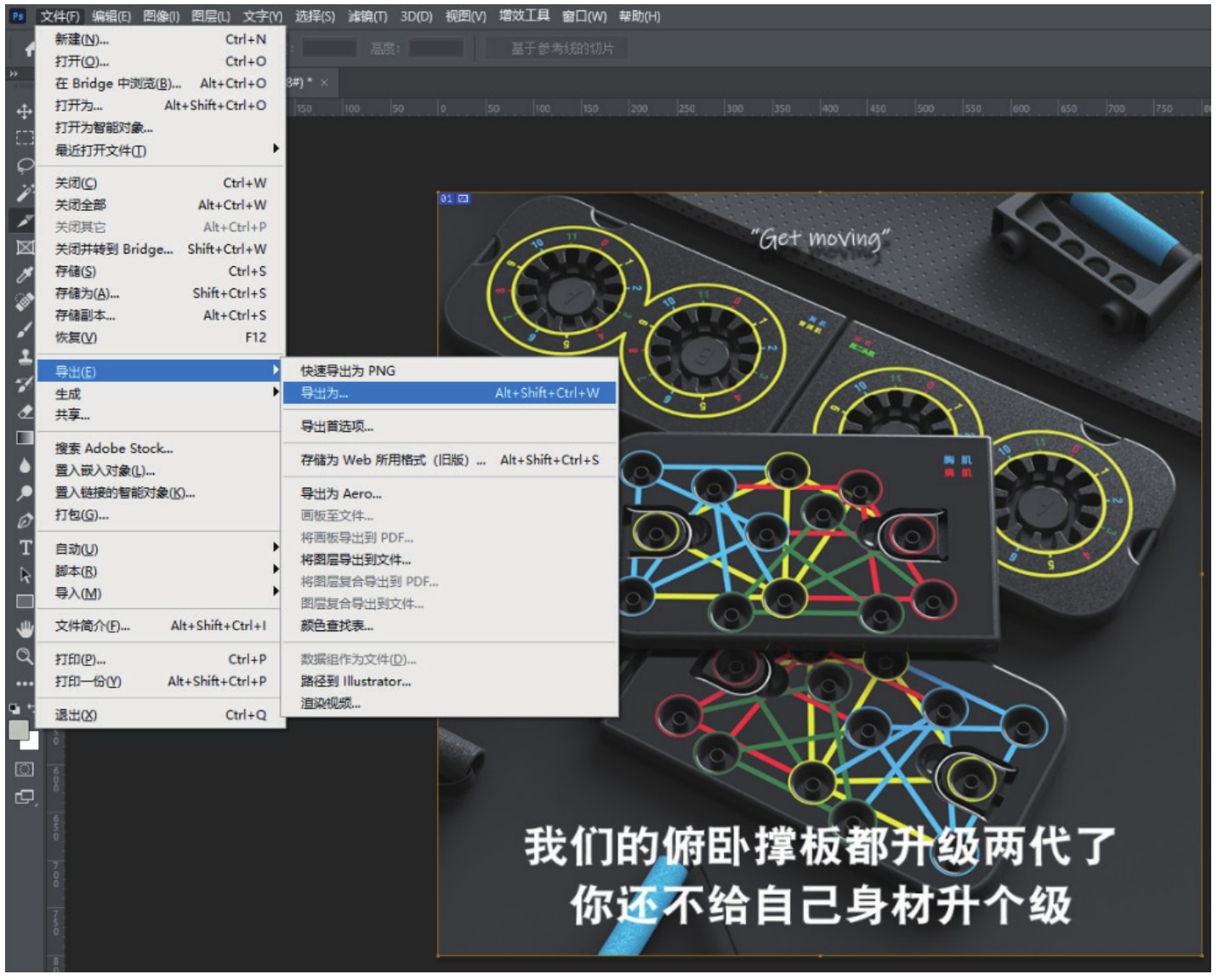Screen dimensions: 1218x980
Task: Select the Dodge tool
Action: pyautogui.click(x=25, y=493)
